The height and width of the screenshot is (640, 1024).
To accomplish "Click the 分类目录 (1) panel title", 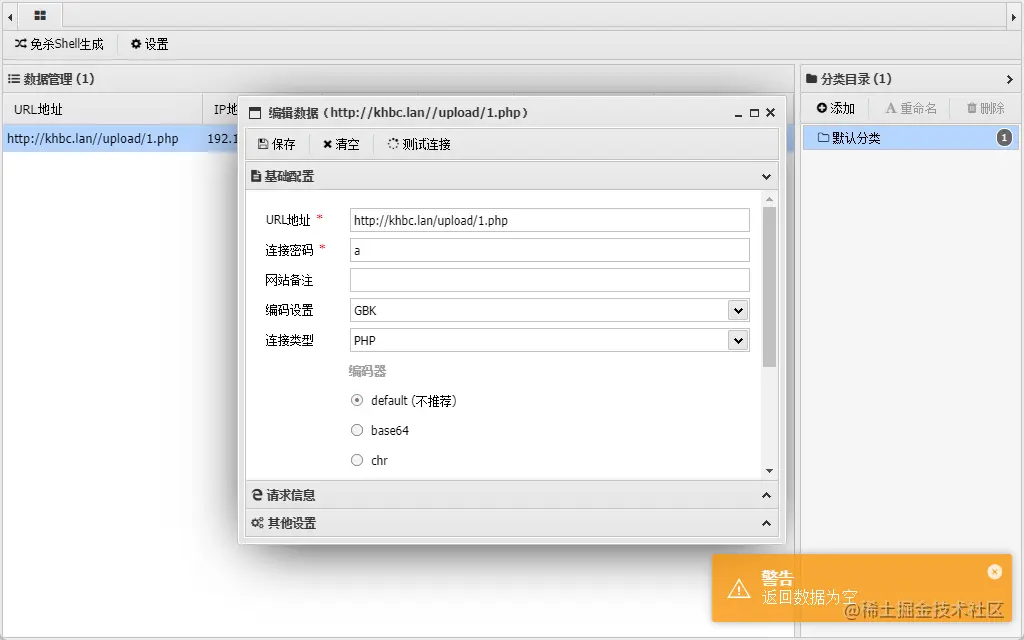I will [856, 79].
